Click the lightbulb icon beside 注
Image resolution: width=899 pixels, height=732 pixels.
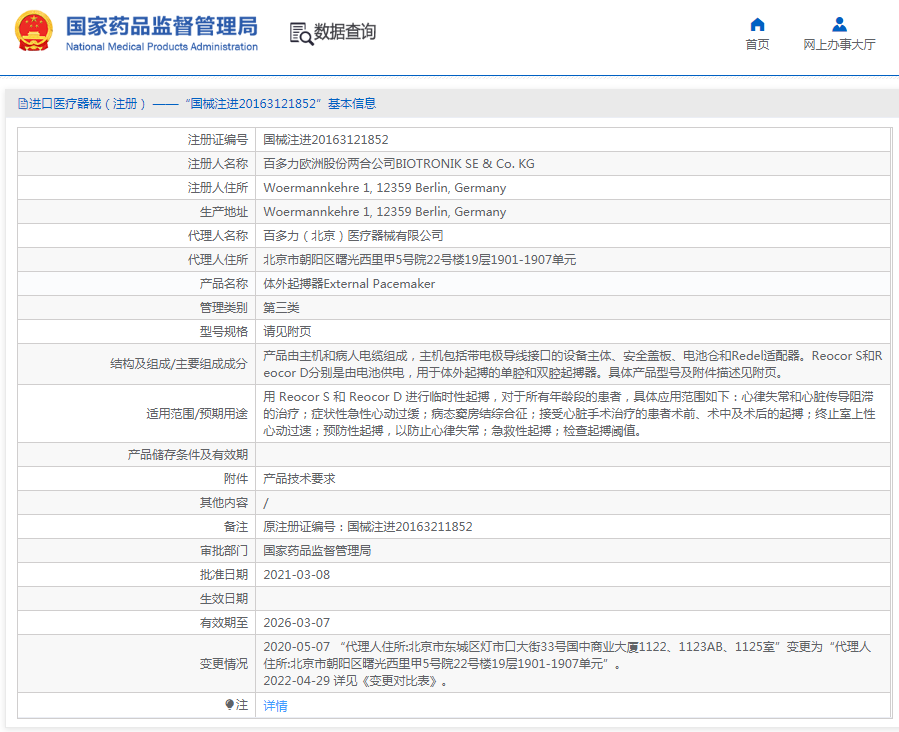(x=229, y=705)
